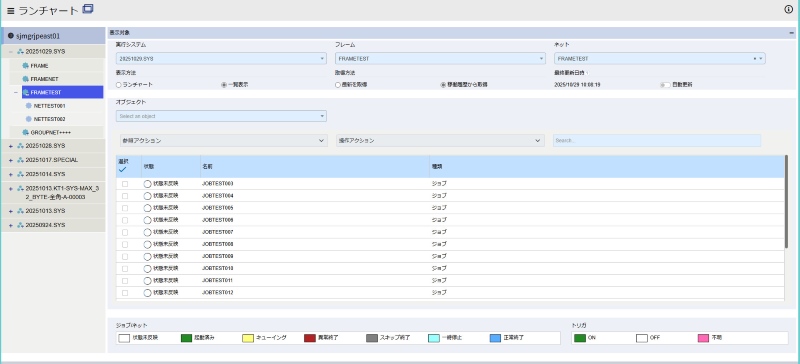The image size is (800, 364).
Task: Select the ランチャート display radio button
Action: pos(118,85)
